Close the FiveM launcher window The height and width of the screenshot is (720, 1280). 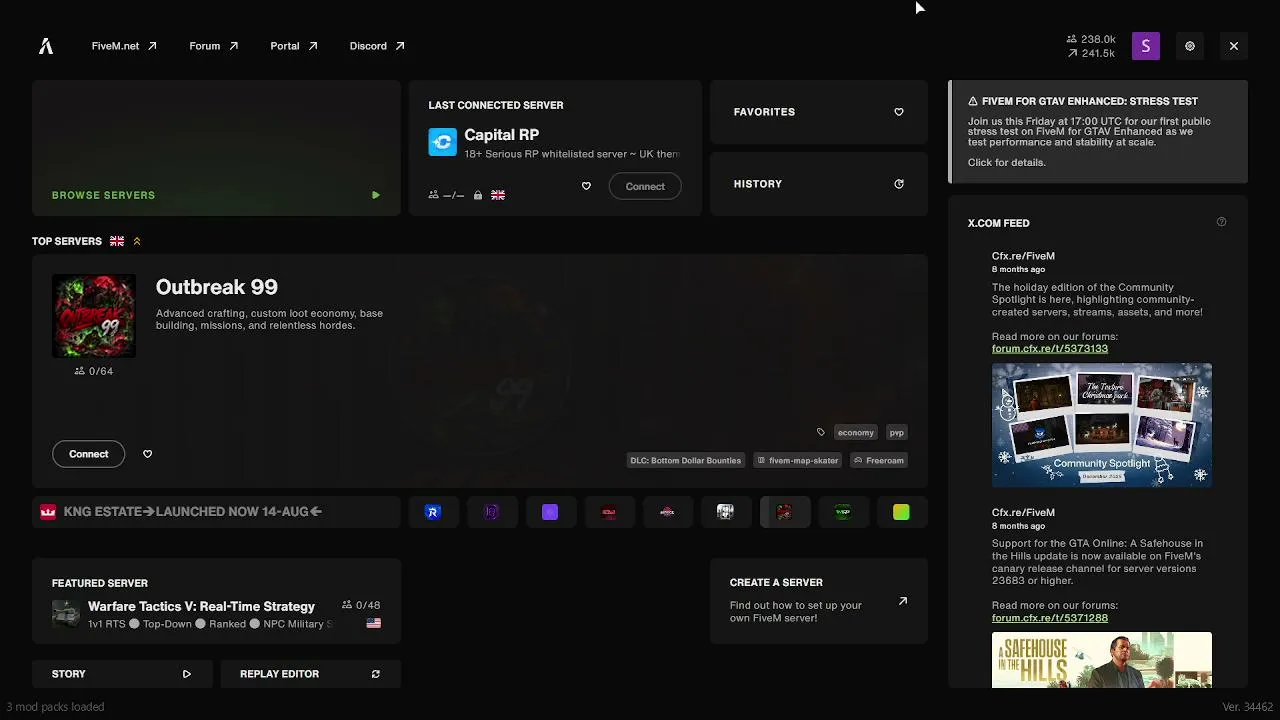[1234, 46]
